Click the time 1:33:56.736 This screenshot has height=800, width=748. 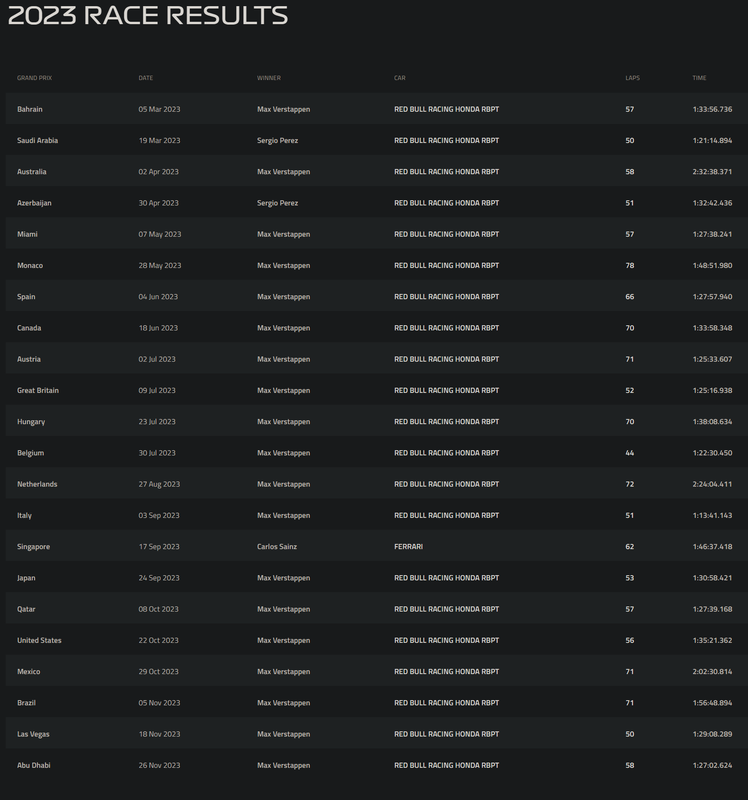pyautogui.click(x=712, y=109)
